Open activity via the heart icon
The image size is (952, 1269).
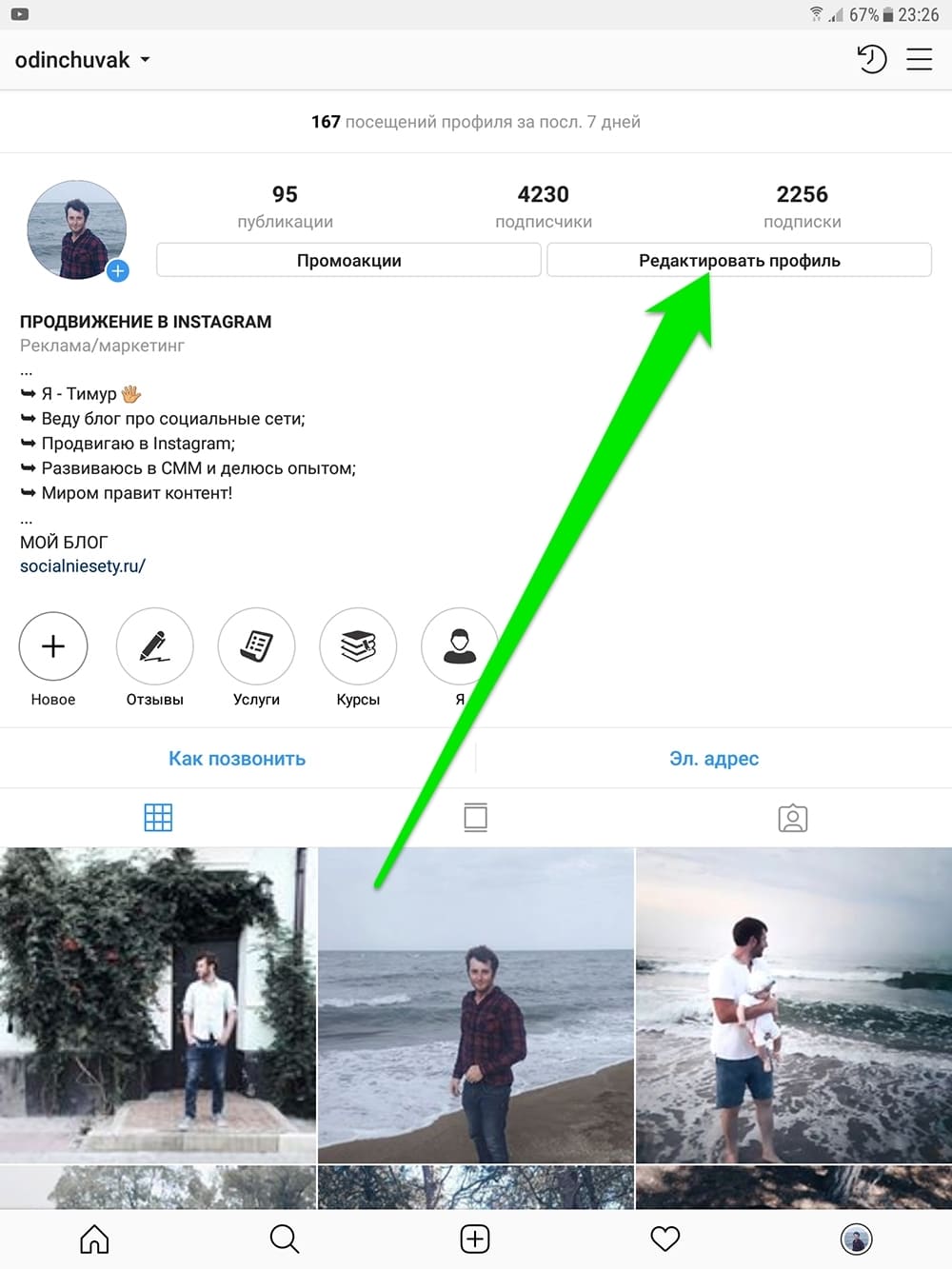[665, 1239]
